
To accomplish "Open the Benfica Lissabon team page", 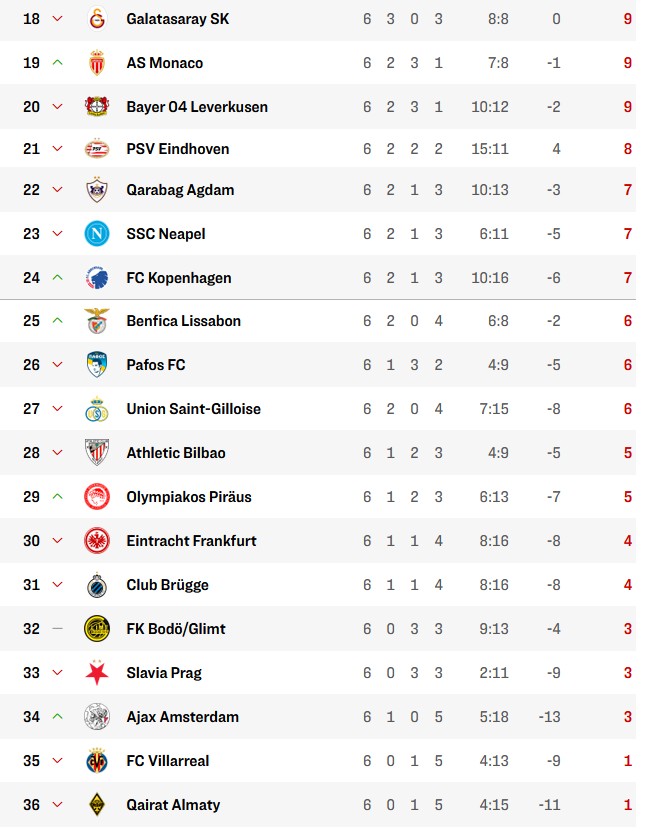I will [183, 321].
